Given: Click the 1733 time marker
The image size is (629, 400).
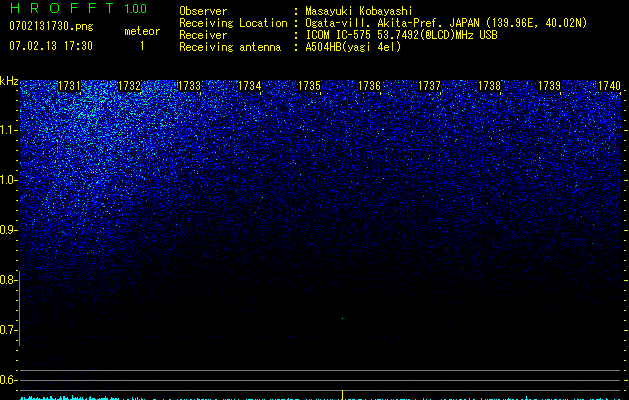Looking at the screenshot, I should [x=189, y=86].
